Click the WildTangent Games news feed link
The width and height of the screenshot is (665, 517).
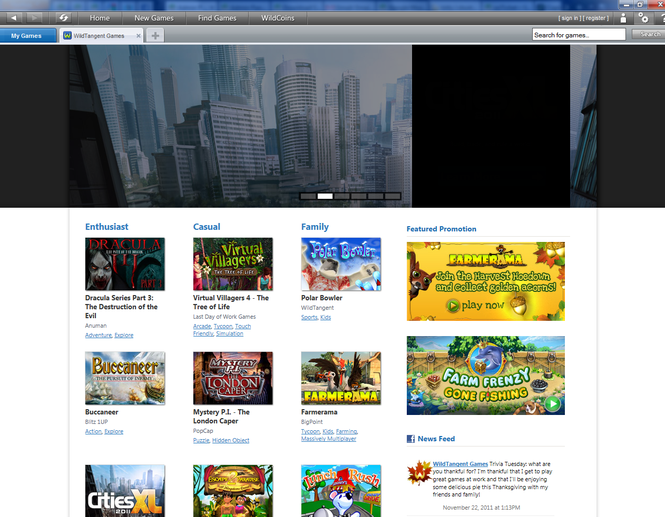click(460, 464)
